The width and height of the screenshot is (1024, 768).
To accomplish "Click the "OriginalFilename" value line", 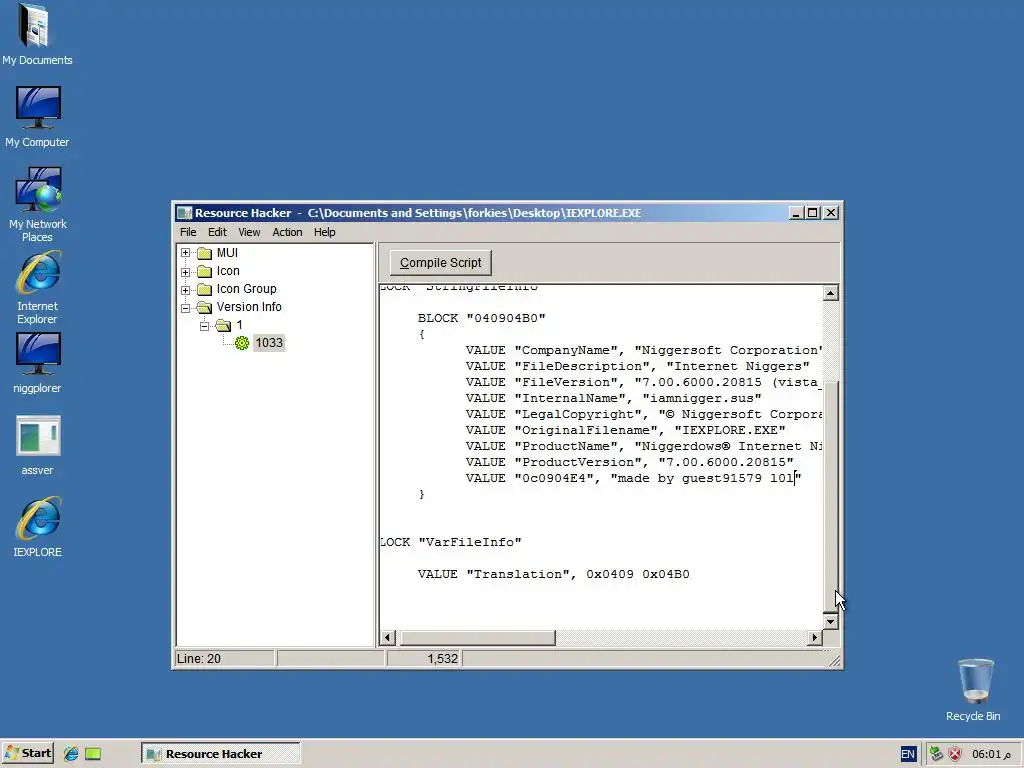I will pyautogui.click(x=625, y=430).
